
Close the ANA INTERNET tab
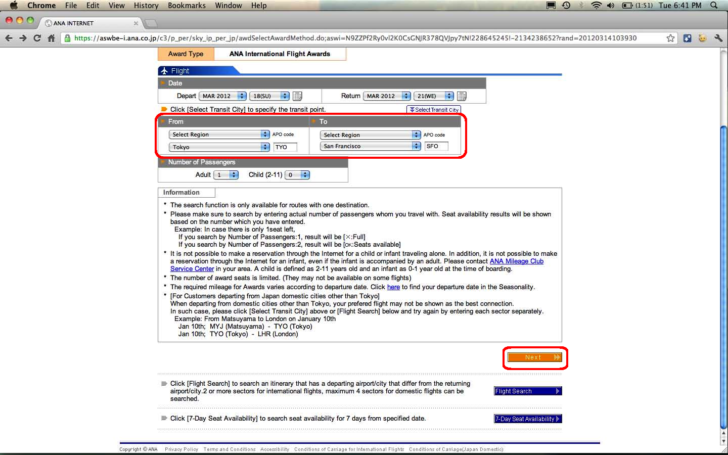[x=136, y=23]
